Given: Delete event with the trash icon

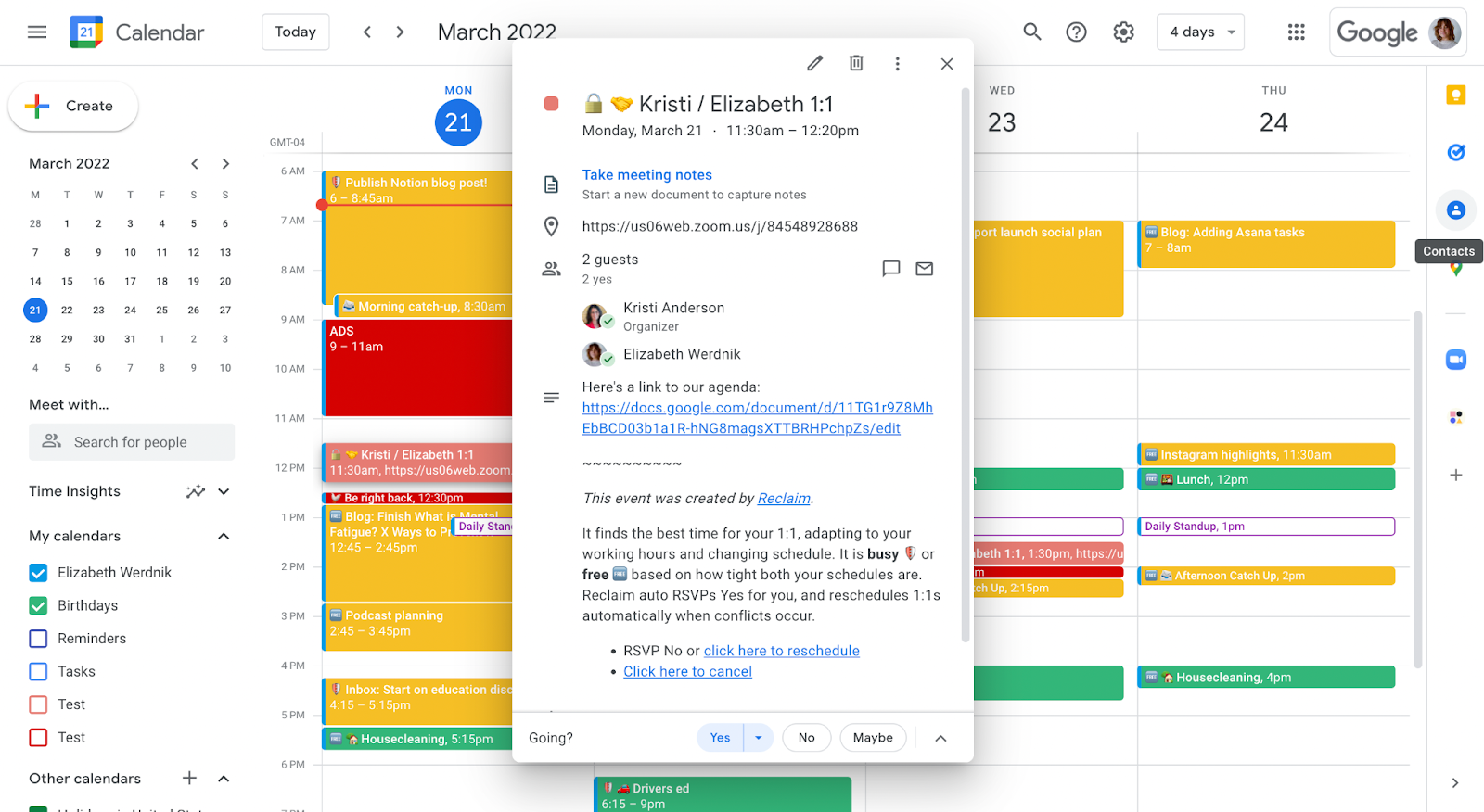Looking at the screenshot, I should point(856,63).
